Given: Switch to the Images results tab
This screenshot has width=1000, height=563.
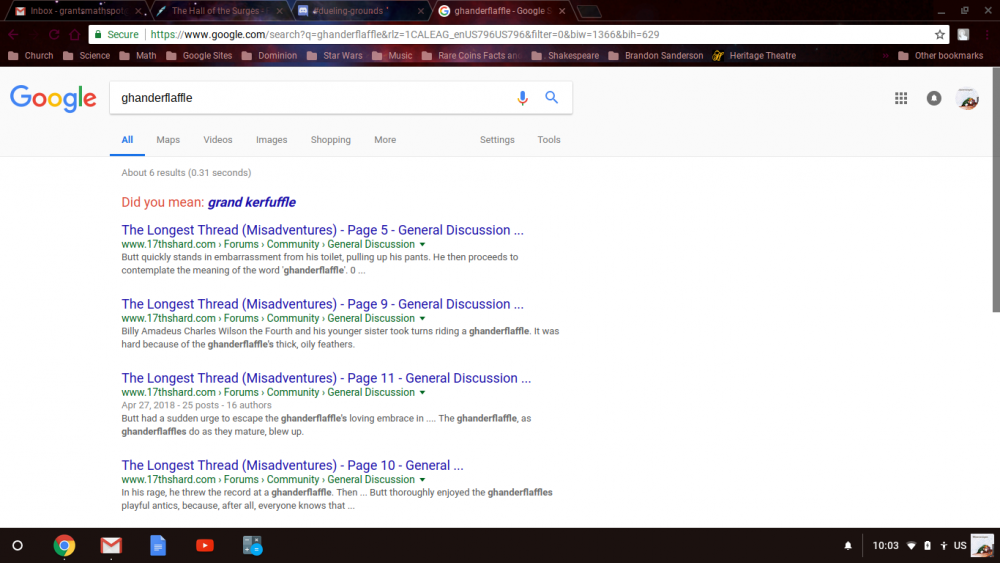Looking at the screenshot, I should point(272,140).
